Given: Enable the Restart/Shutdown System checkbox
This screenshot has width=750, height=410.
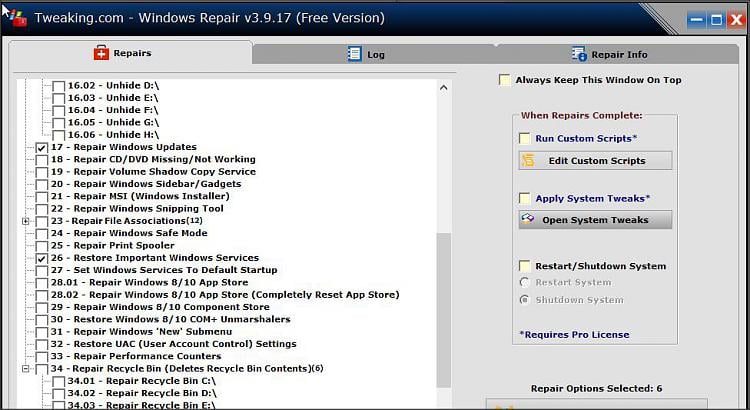Looking at the screenshot, I should (x=525, y=266).
